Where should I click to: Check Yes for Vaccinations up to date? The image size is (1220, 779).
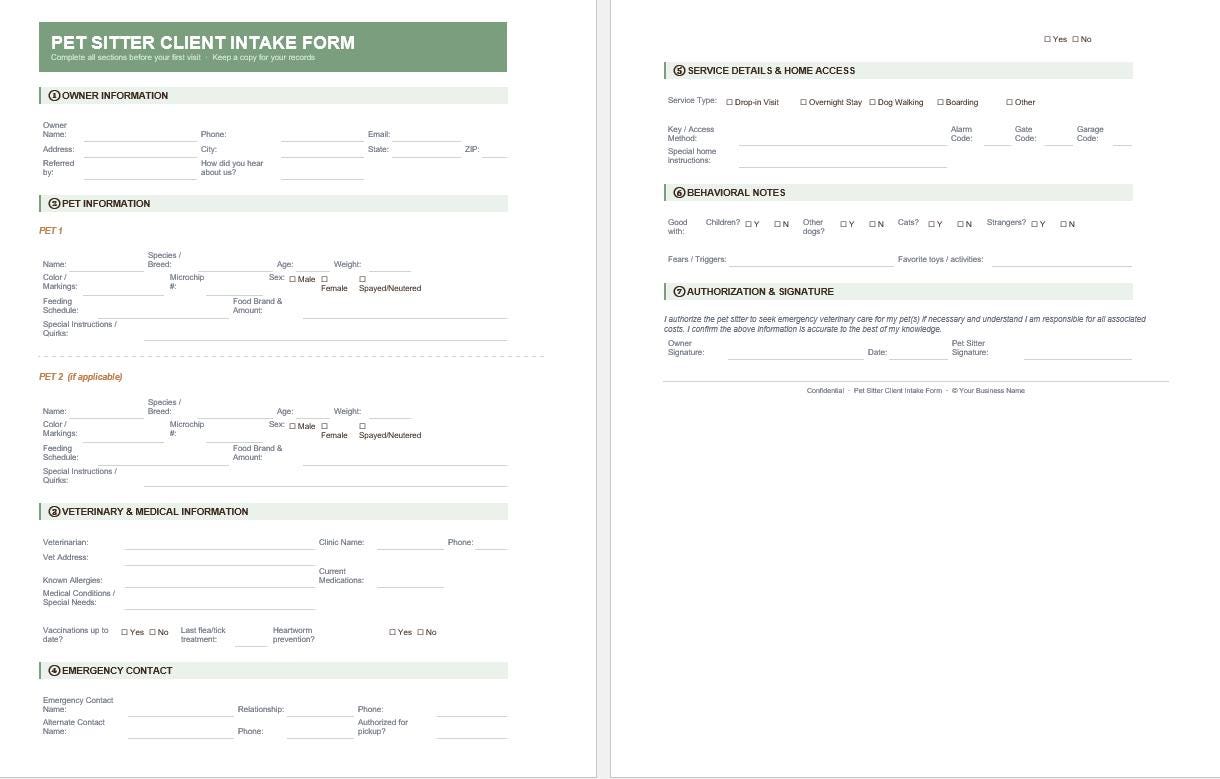(125, 632)
